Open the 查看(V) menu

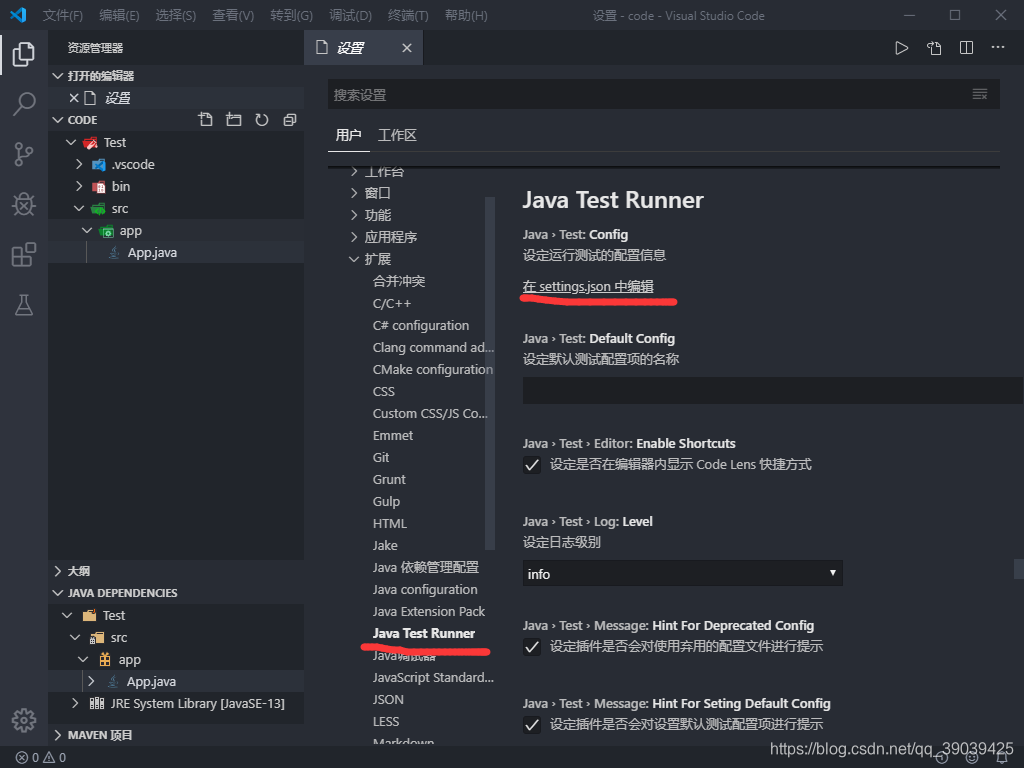point(233,15)
